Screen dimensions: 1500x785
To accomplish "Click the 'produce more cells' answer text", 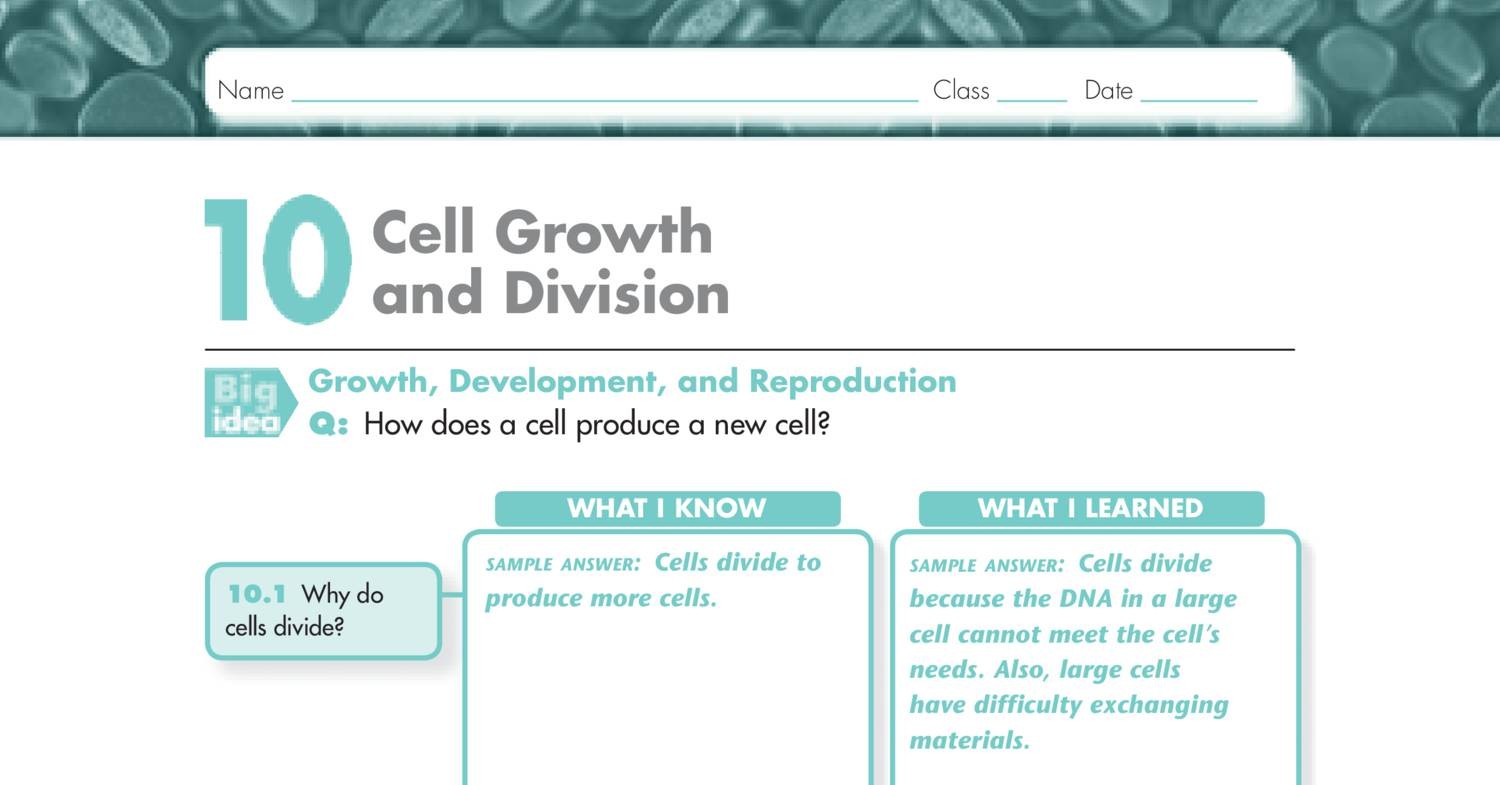I will [601, 599].
